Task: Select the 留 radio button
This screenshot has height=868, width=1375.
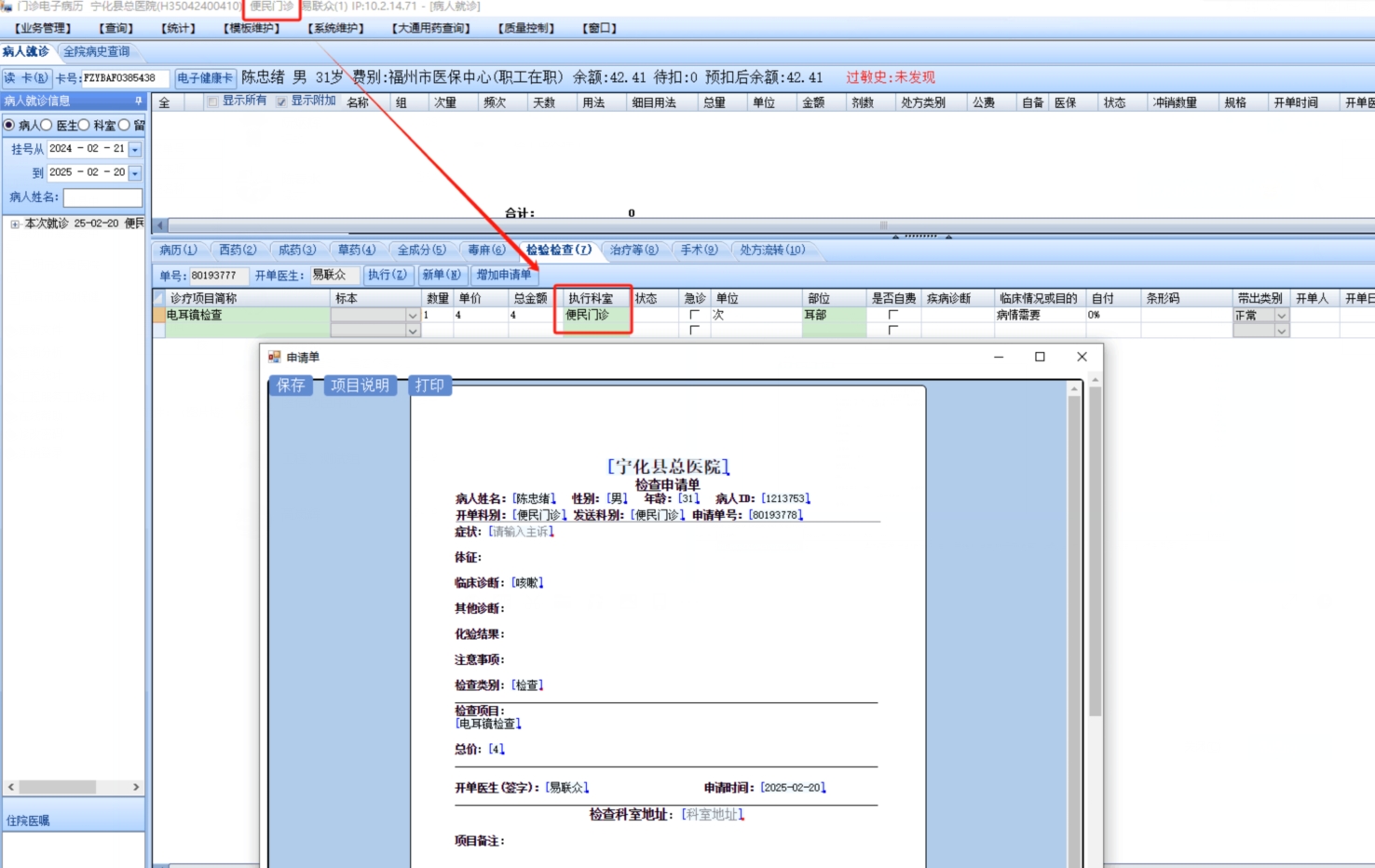Action: click(x=124, y=125)
